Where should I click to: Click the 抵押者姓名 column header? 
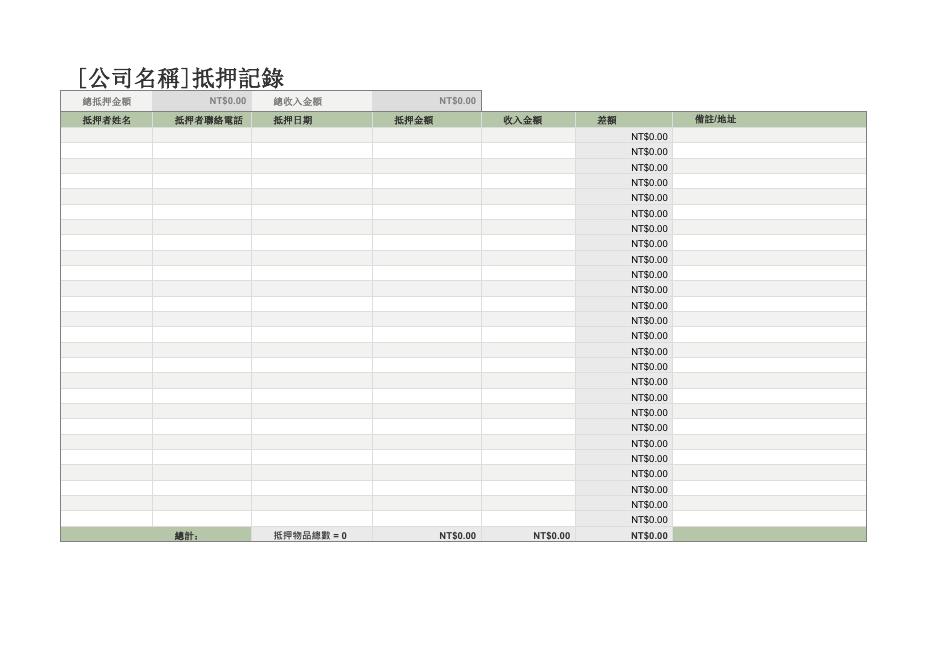pos(106,120)
